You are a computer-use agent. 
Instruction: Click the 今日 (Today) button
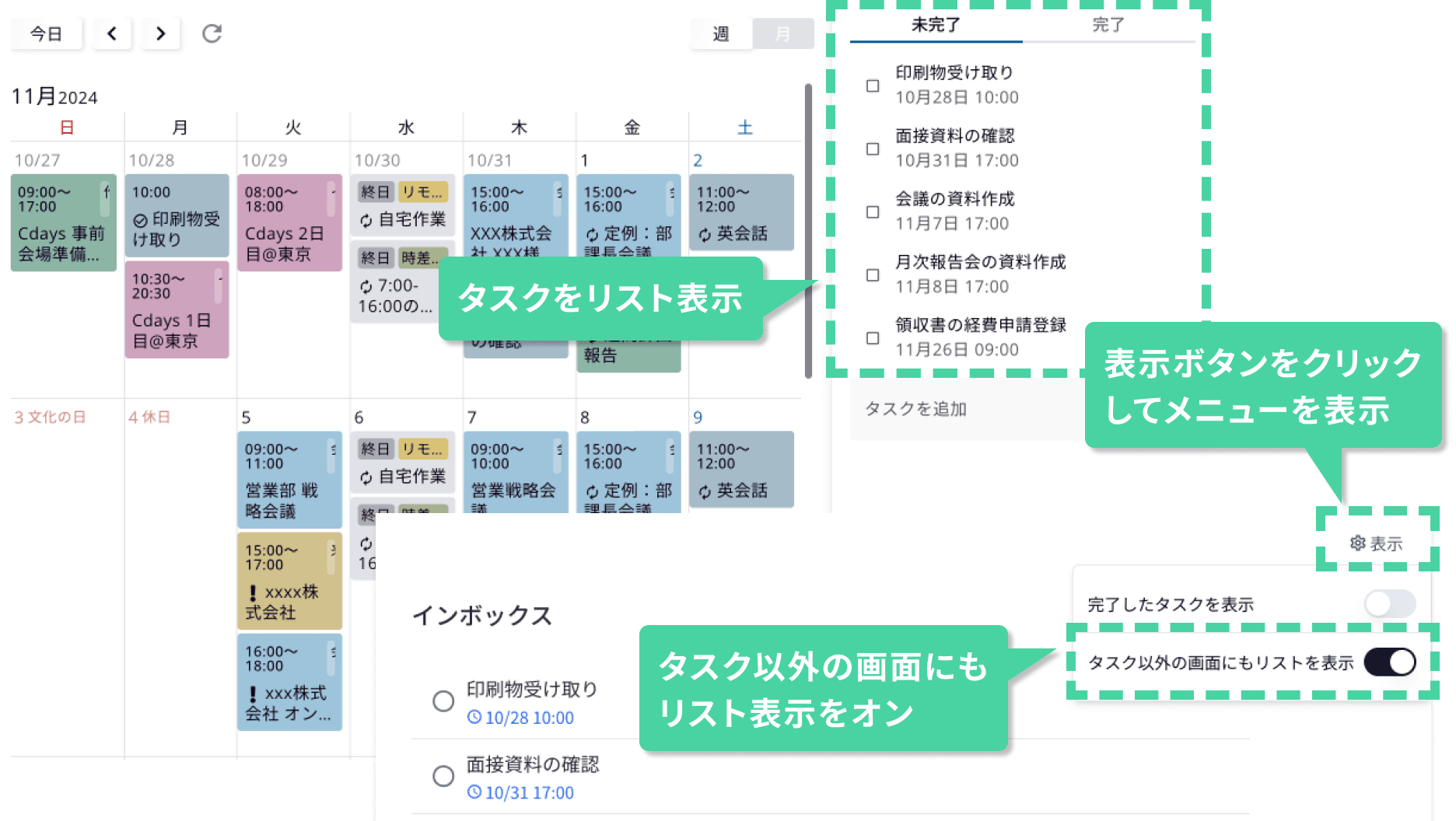click(46, 33)
